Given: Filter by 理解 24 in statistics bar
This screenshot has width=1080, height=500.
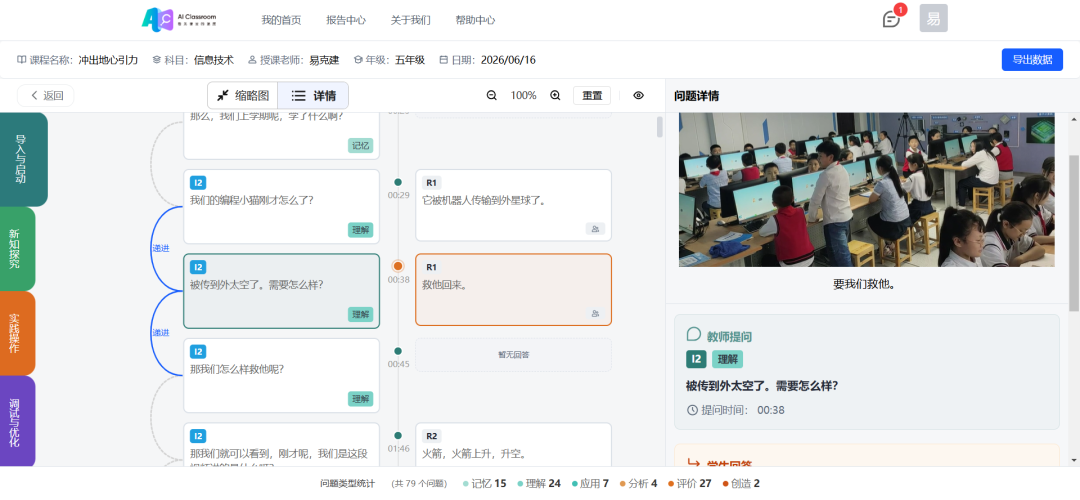Looking at the screenshot, I should 539,483.
